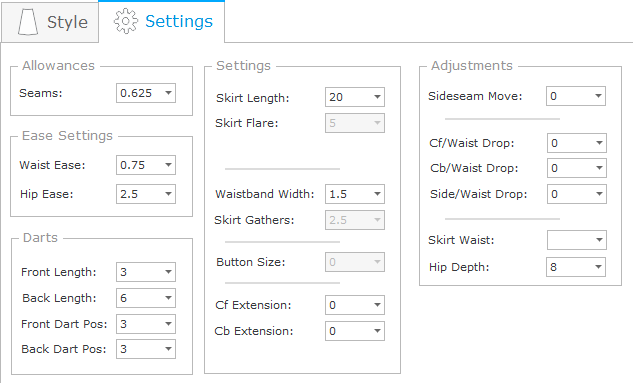The height and width of the screenshot is (383, 633).
Task: Click the Waist Ease label
Action: [52, 165]
